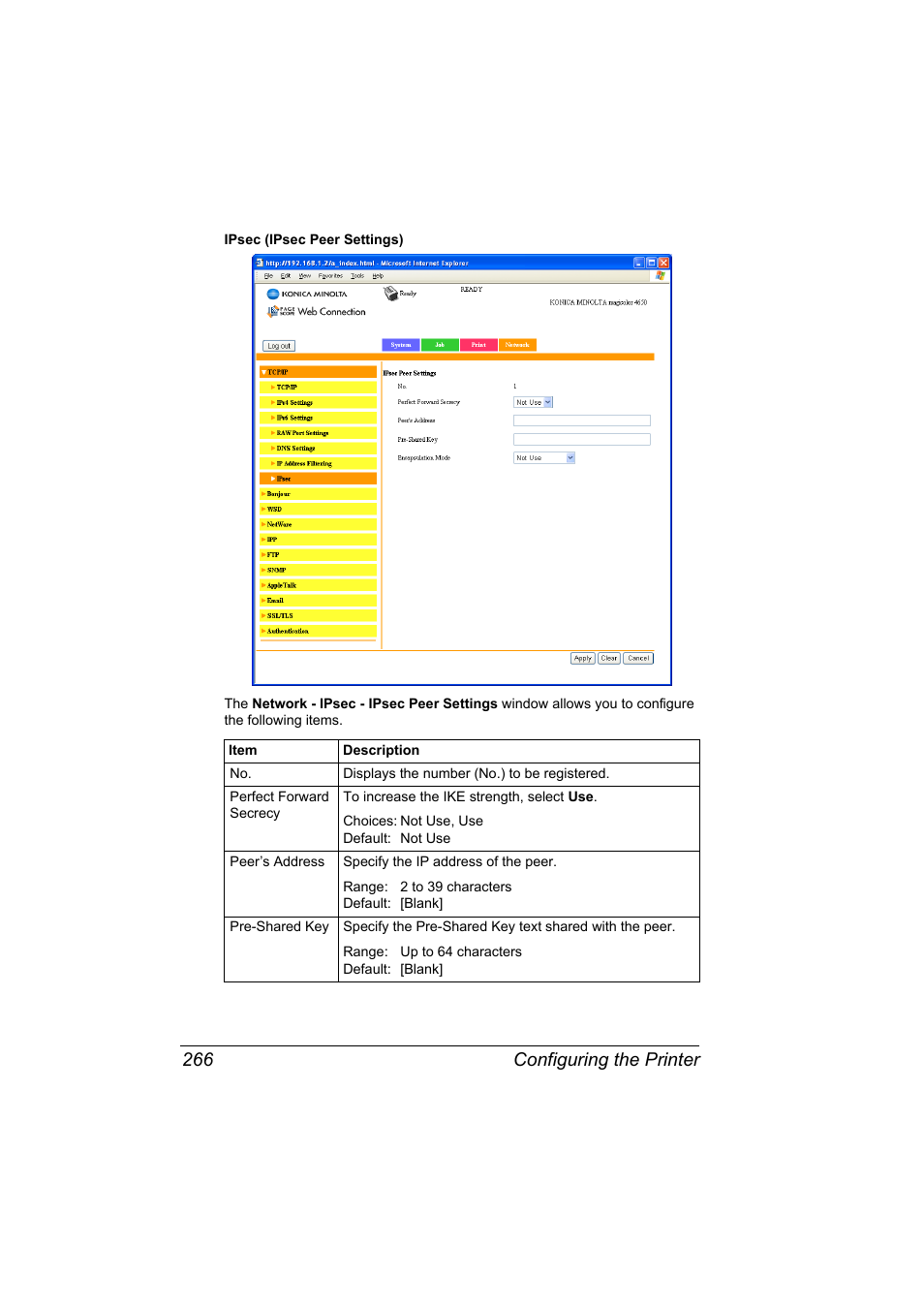Expand the NetWare section
The height and width of the screenshot is (1308, 924).
[318, 524]
